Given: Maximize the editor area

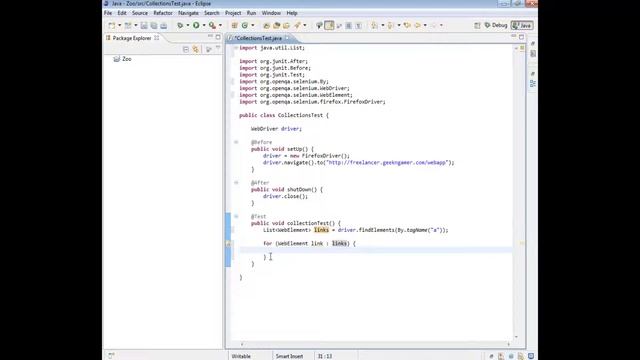Looking at the screenshot, I should pos(521,37).
